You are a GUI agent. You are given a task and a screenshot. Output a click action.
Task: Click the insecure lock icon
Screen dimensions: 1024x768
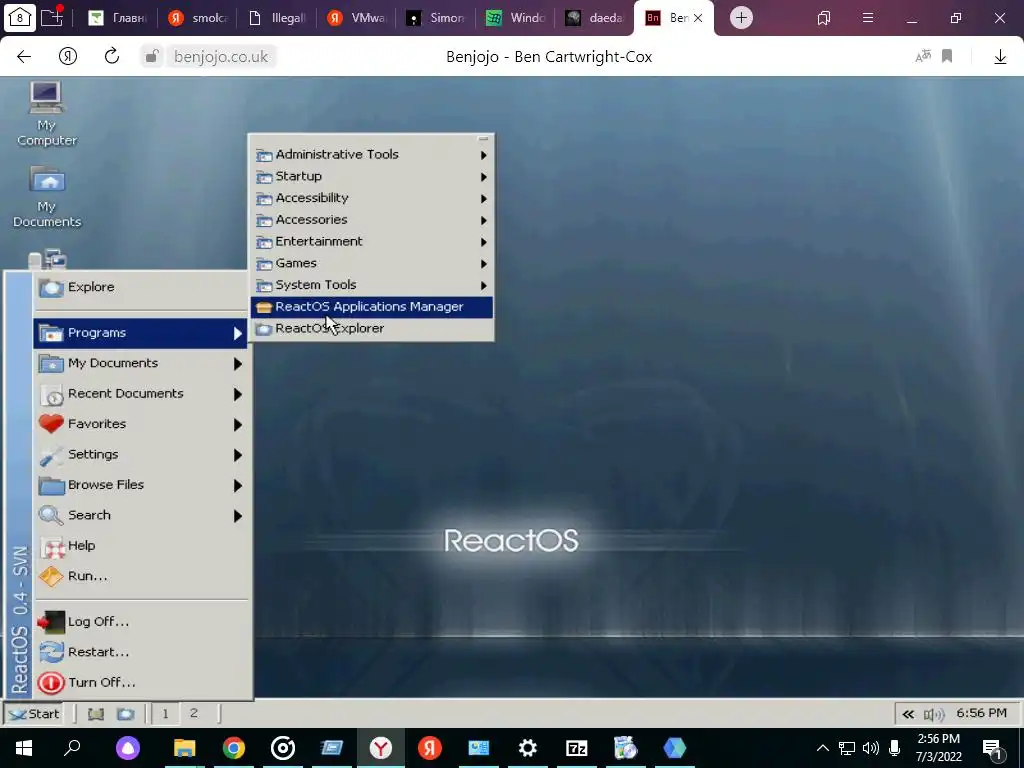pos(152,57)
